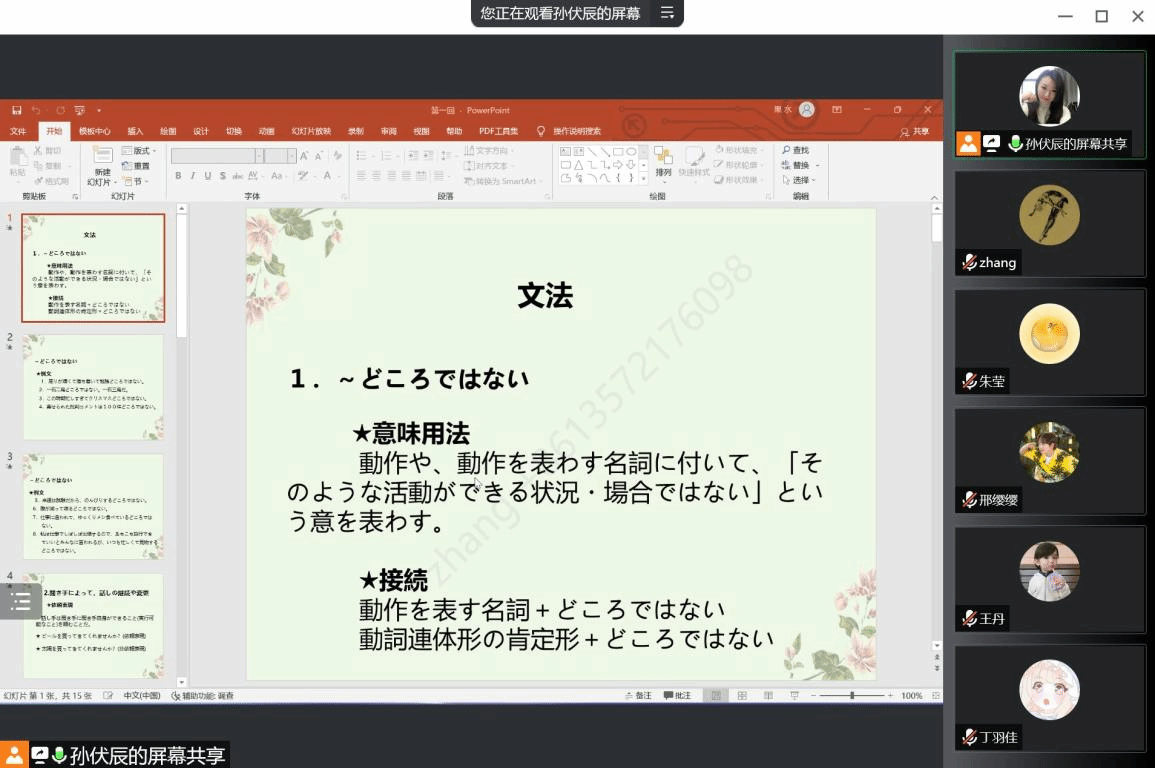Start slideshow from the status bar icon
Screen dimensions: 1155x768
click(x=794, y=696)
